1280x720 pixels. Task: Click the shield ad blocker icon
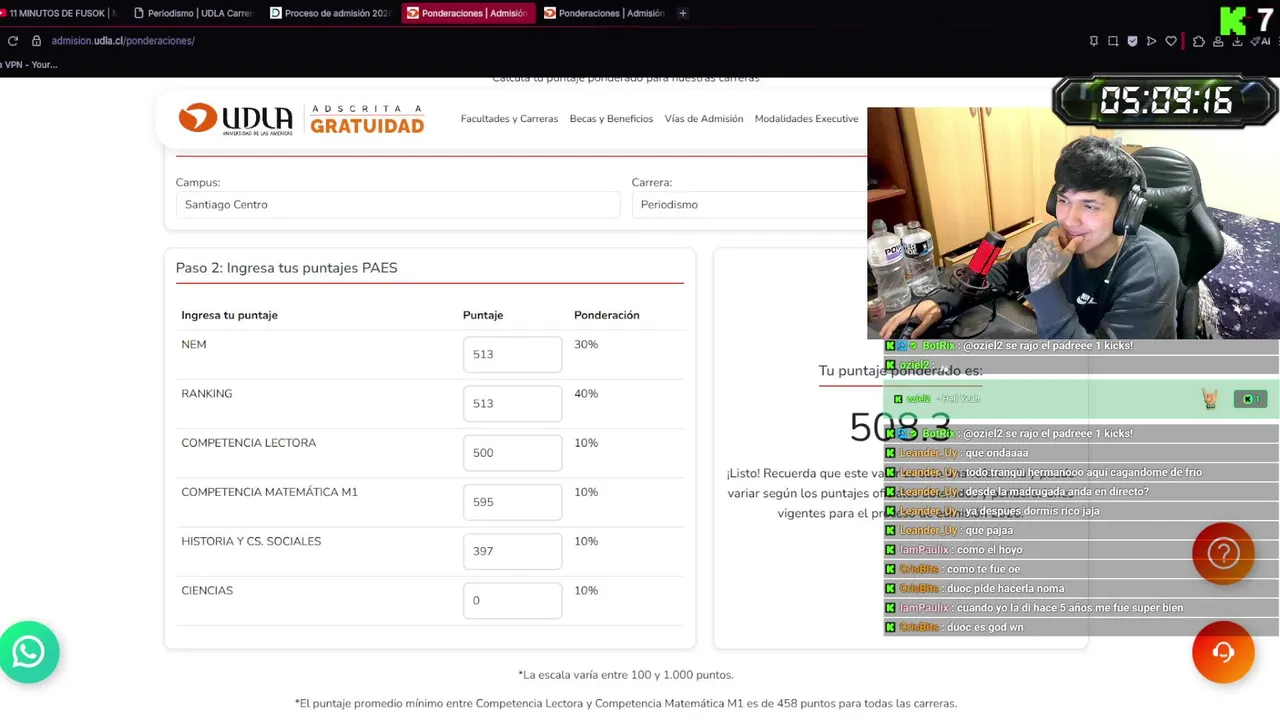(1132, 41)
